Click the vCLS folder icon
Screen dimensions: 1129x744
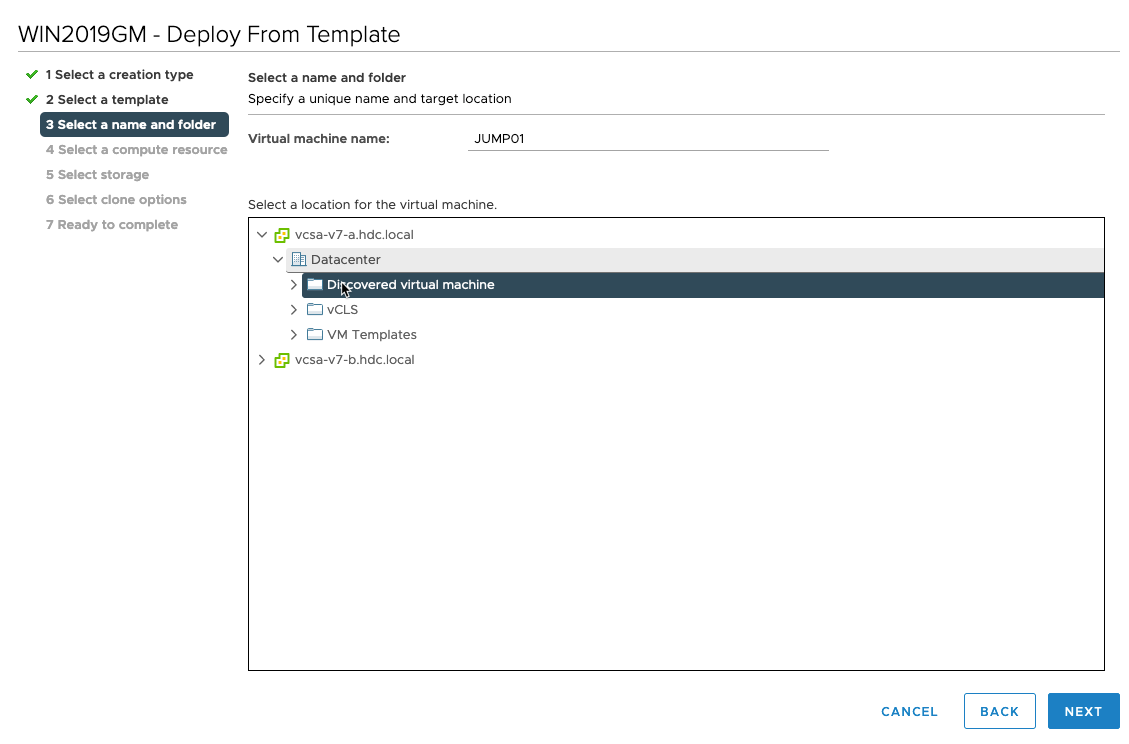tap(315, 309)
